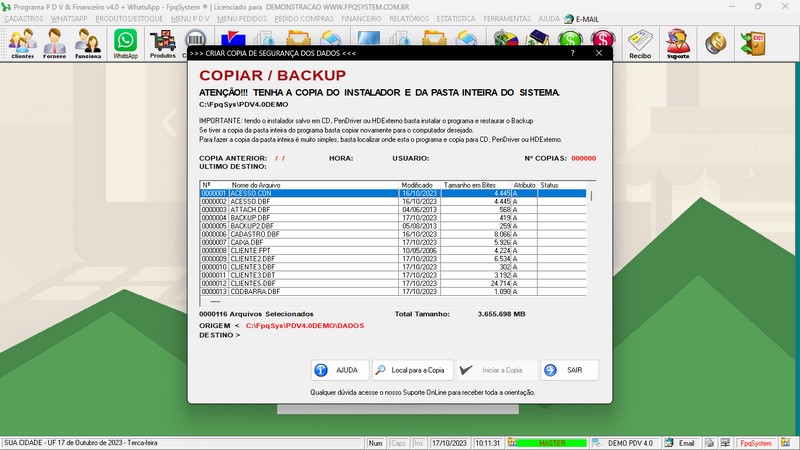800x450 pixels.
Task: Click the AJUDA button in backup dialog
Action: tap(340, 370)
